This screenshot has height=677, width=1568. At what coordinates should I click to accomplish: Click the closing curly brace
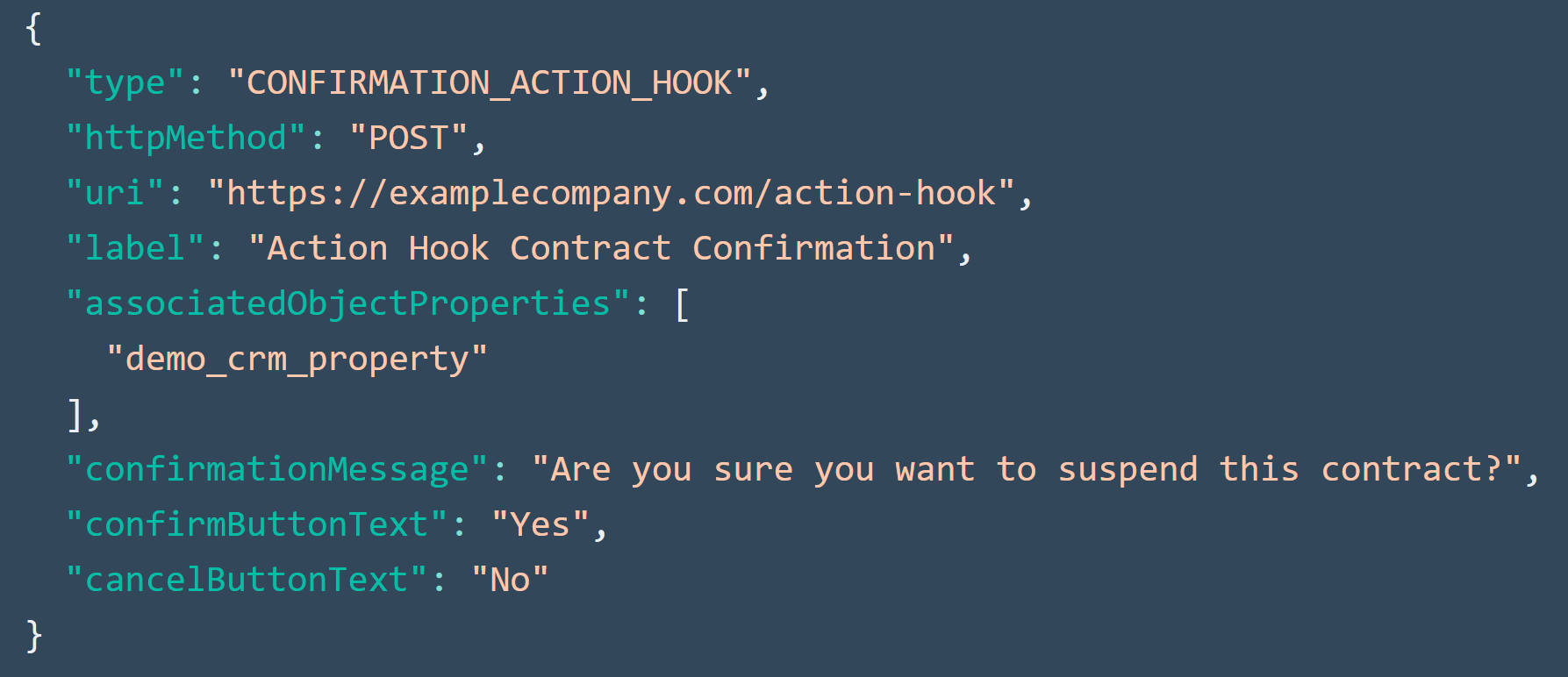[x=33, y=635]
